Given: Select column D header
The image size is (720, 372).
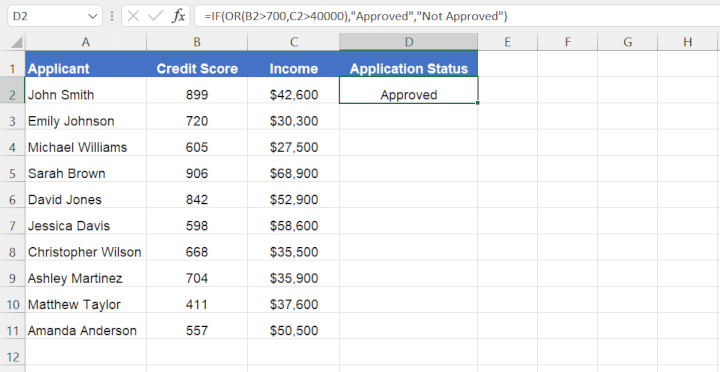Looking at the screenshot, I should click(409, 42).
